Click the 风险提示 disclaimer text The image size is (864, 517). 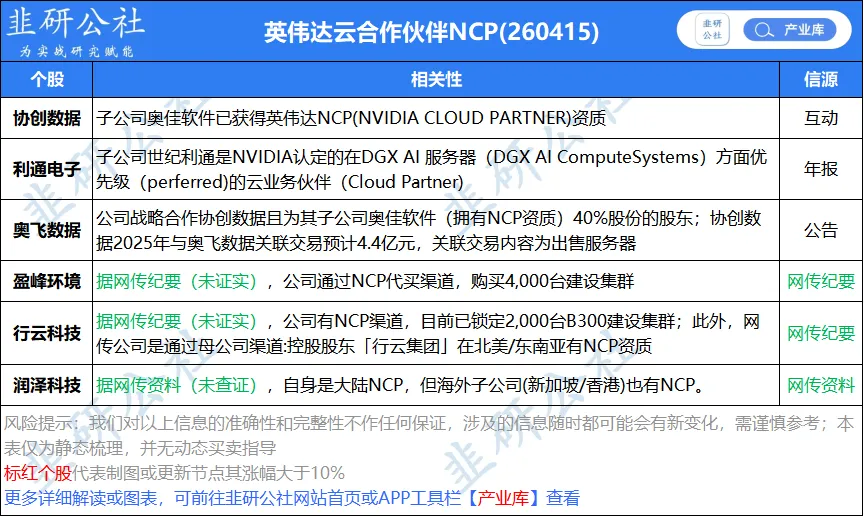(x=429, y=435)
